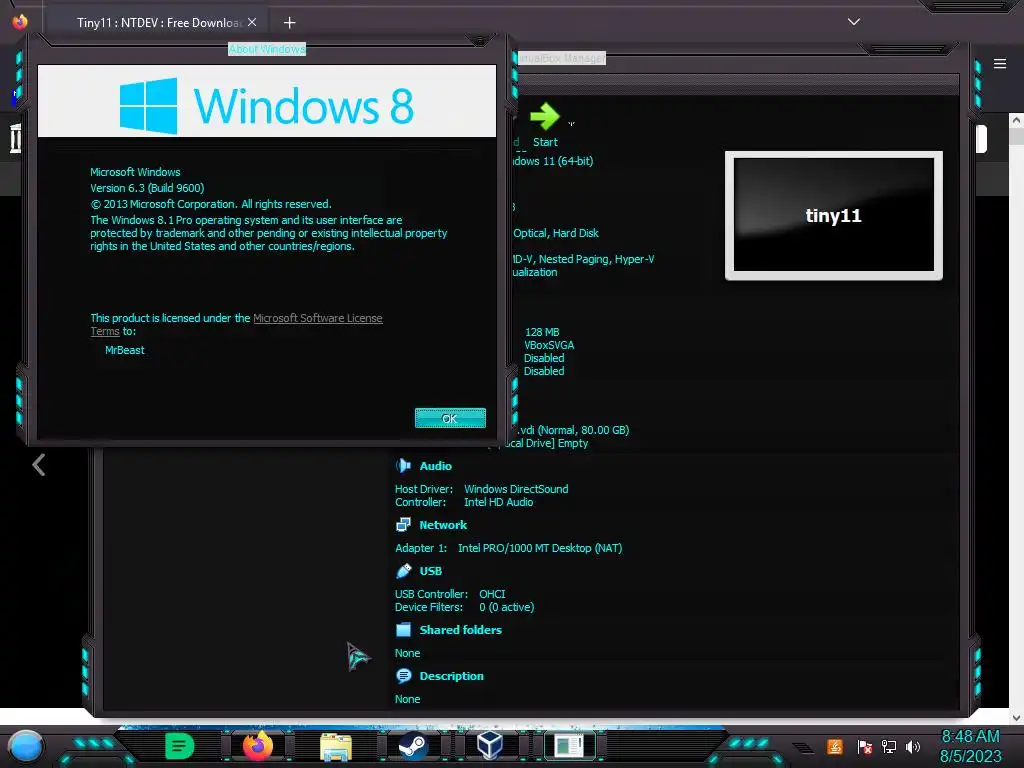Viewport: 1024px width, 768px height.
Task: Open the Start orb on the taskbar
Action: [26, 746]
